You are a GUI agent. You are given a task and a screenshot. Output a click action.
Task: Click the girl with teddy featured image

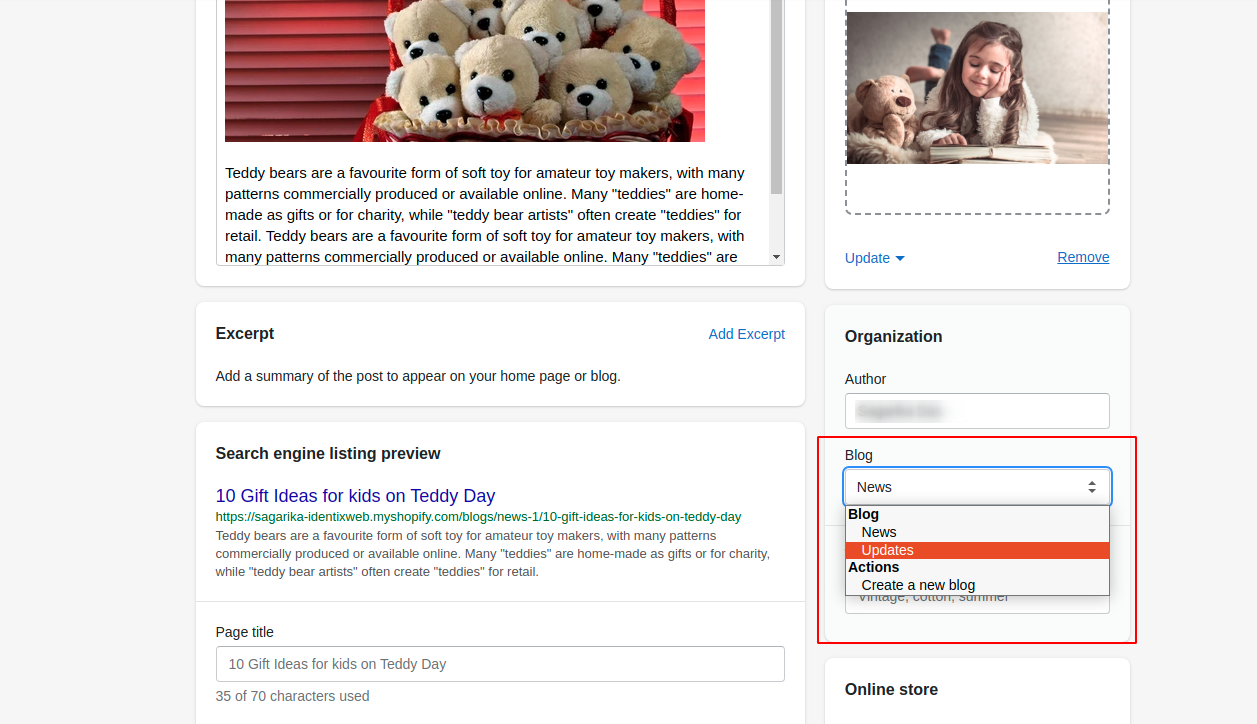[977, 88]
